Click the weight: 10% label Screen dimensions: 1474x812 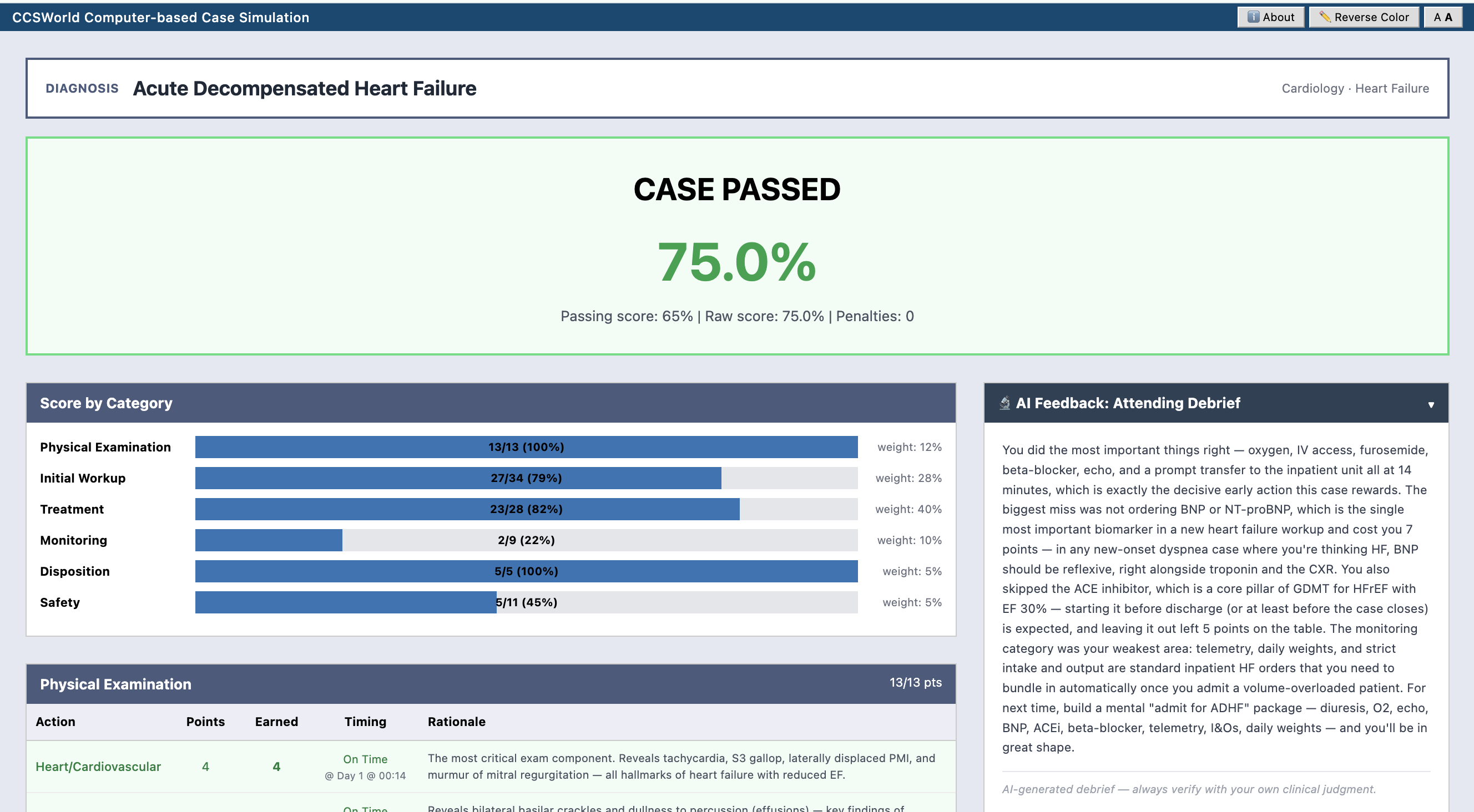tap(909, 540)
